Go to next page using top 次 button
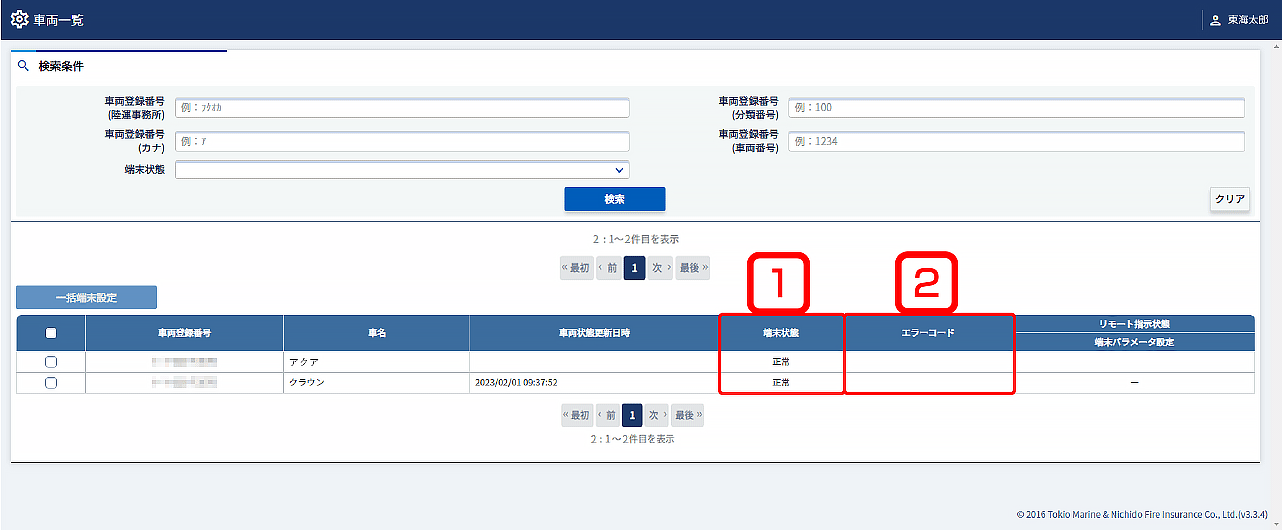The height and width of the screenshot is (530, 1282). [660, 268]
